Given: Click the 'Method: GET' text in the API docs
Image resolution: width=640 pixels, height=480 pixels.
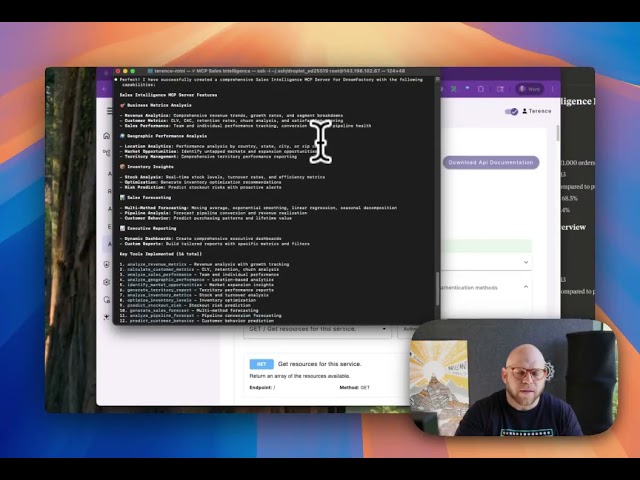Looking at the screenshot, I should 354,387.
